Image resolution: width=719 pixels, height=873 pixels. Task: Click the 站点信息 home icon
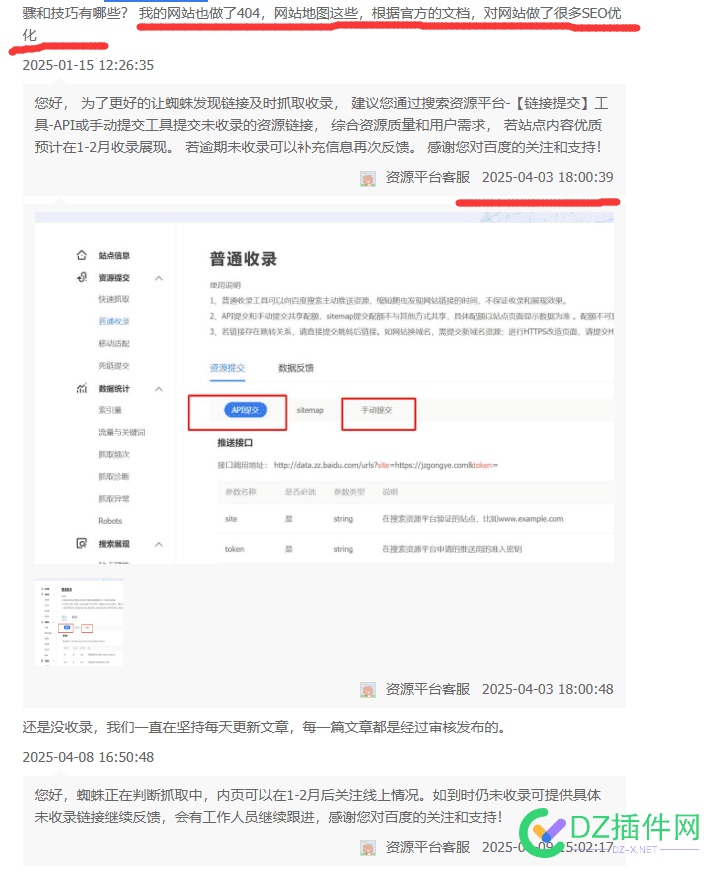tap(82, 255)
